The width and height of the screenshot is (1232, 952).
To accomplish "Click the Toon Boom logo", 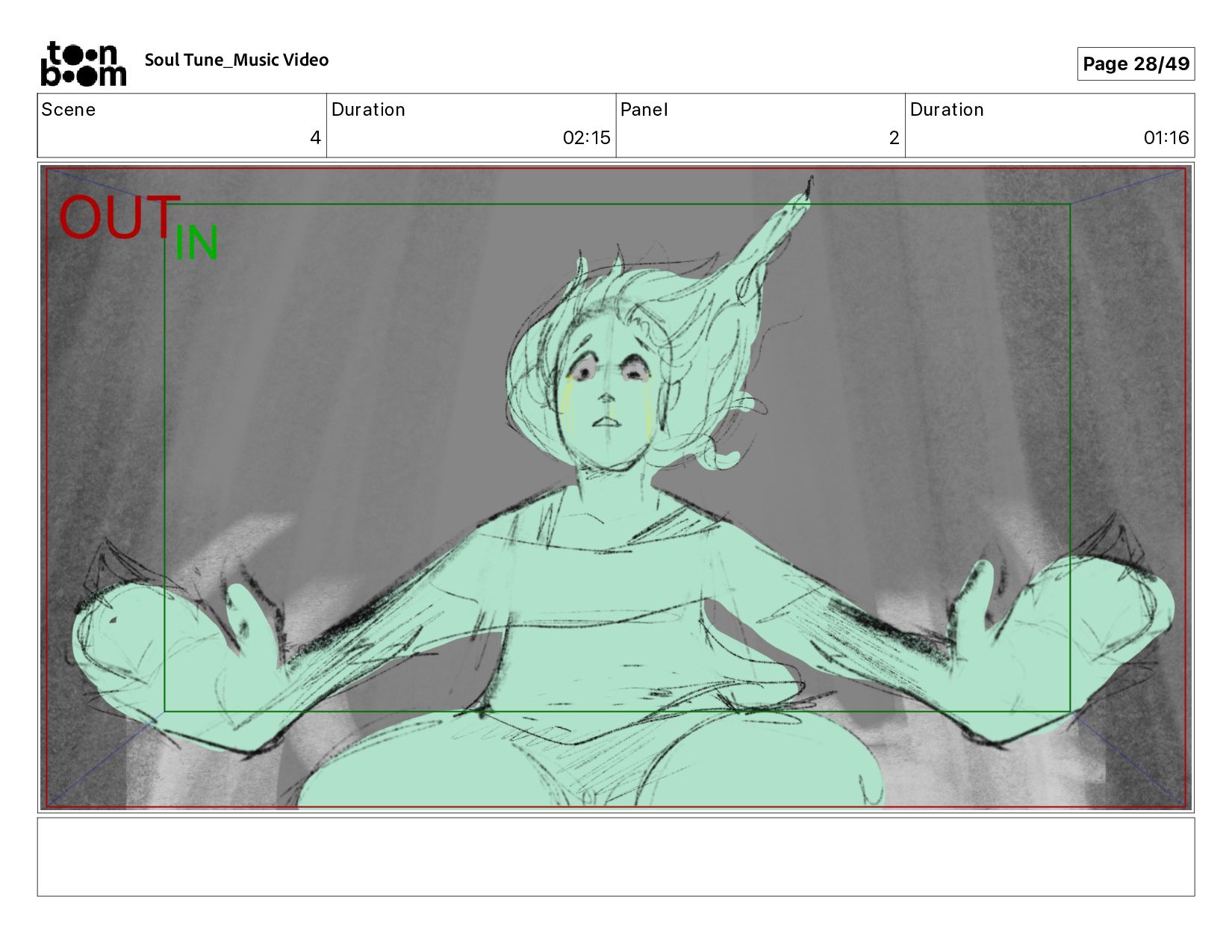I will tap(83, 63).
